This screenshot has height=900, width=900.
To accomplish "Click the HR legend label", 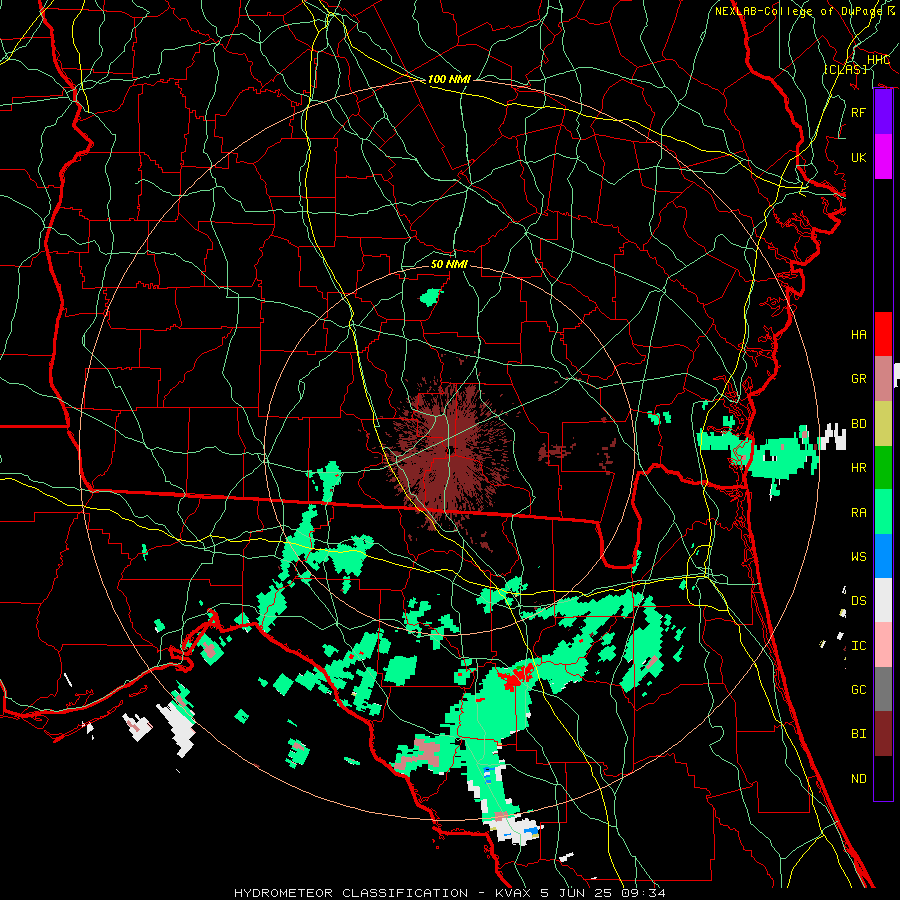I will pyautogui.click(x=859, y=468).
